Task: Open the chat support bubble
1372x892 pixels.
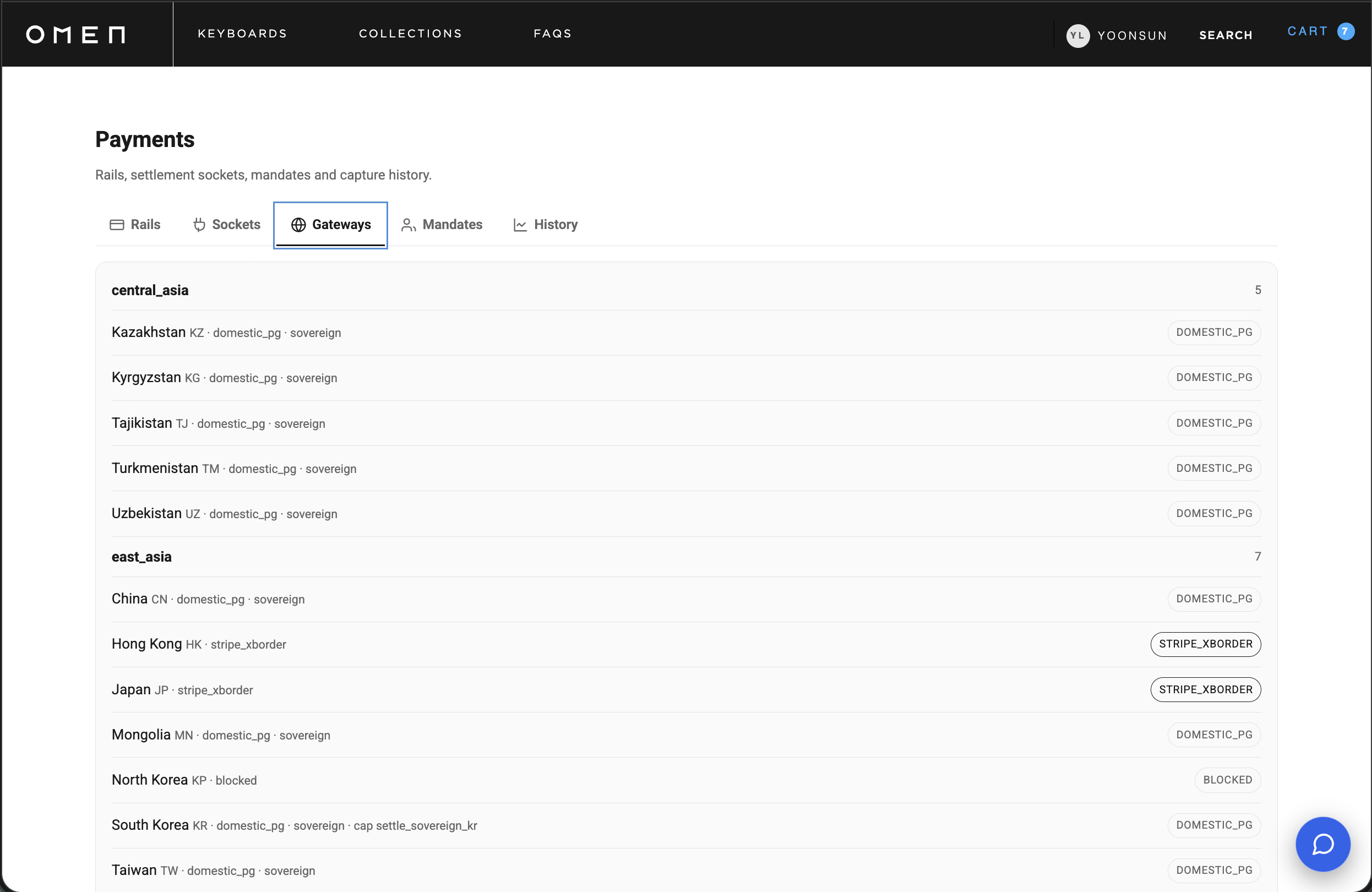Action: click(x=1322, y=844)
